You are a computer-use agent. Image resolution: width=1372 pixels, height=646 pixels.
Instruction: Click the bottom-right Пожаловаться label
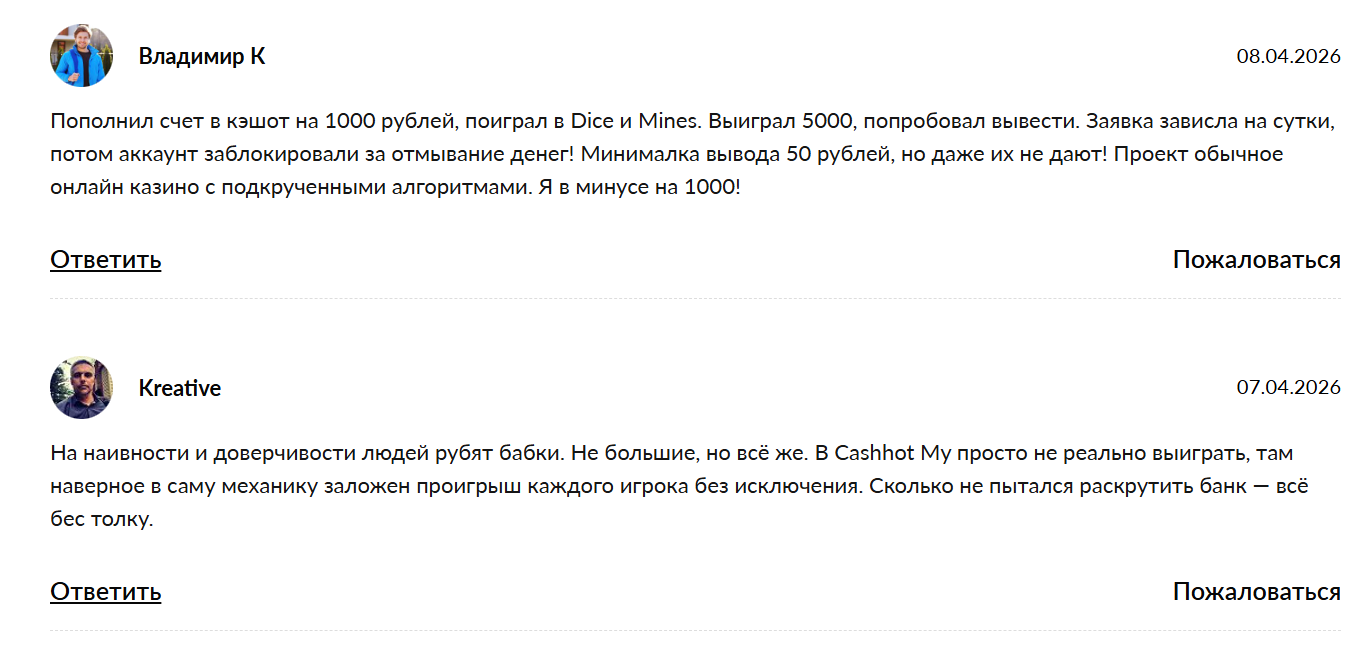tap(1257, 591)
